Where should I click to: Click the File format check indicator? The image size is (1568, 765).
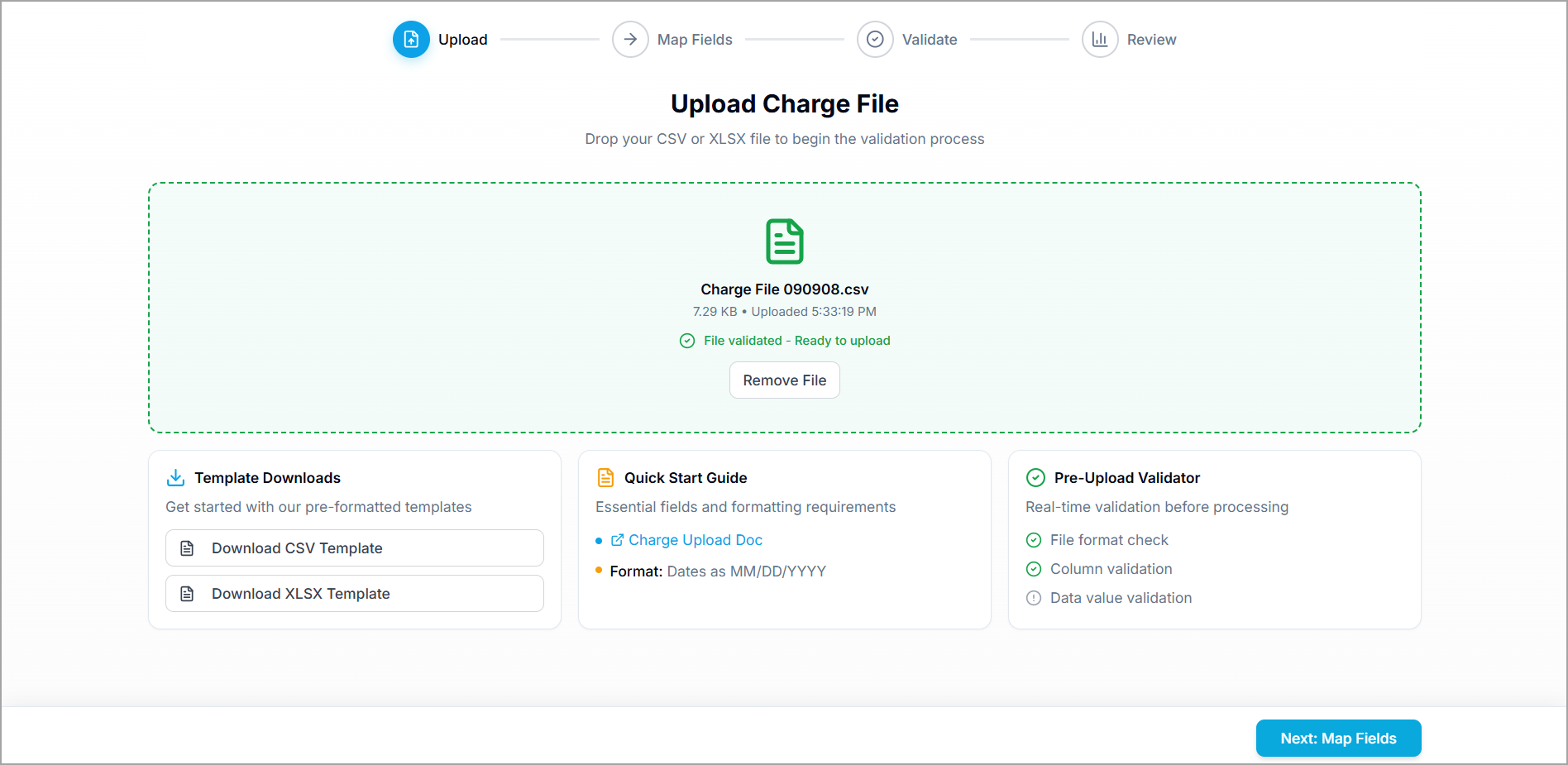point(1034,540)
